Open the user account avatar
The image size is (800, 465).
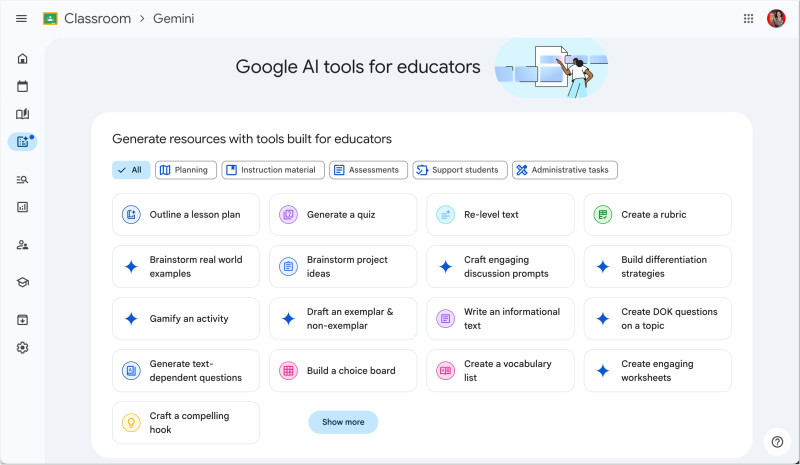click(776, 19)
